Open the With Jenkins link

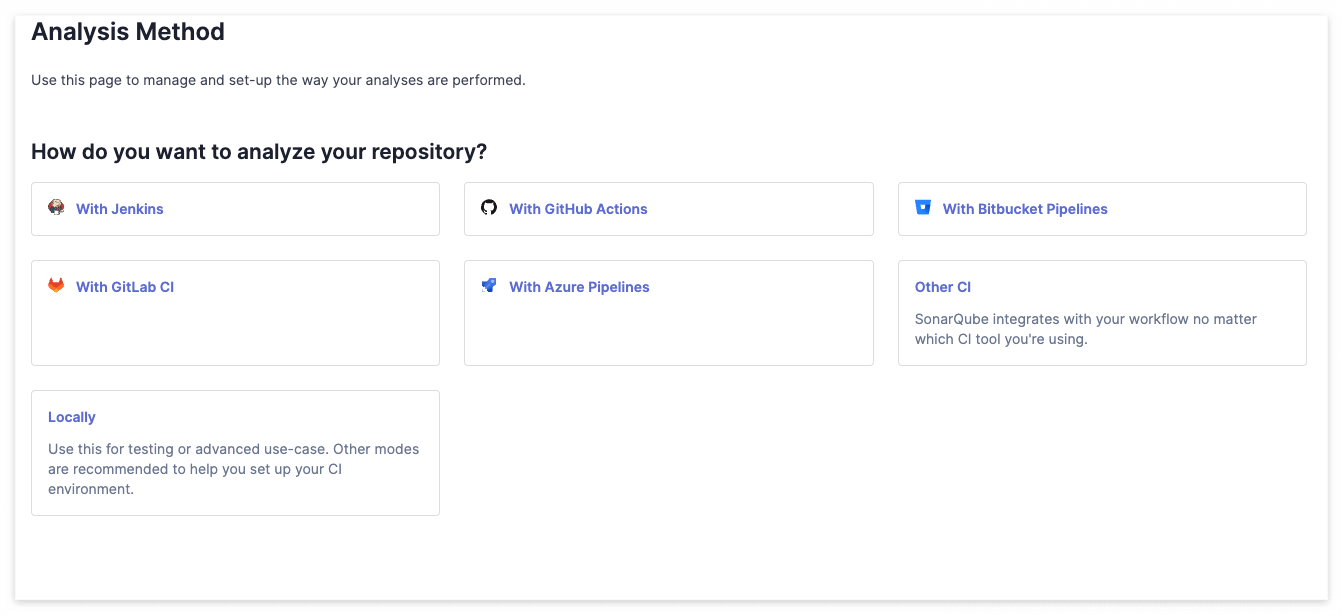[x=120, y=209]
